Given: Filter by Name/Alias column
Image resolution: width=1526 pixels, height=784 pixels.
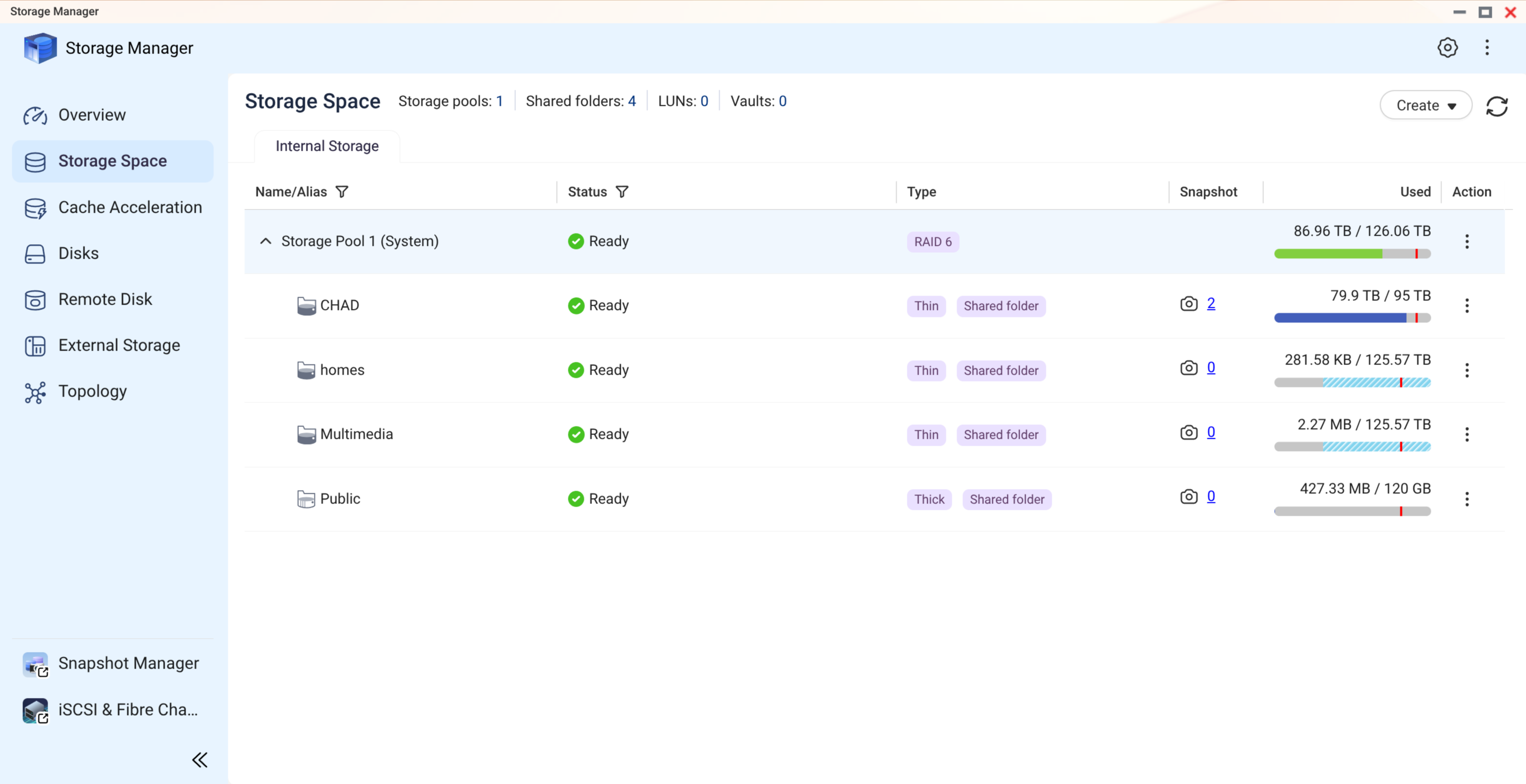Looking at the screenshot, I should (x=342, y=192).
